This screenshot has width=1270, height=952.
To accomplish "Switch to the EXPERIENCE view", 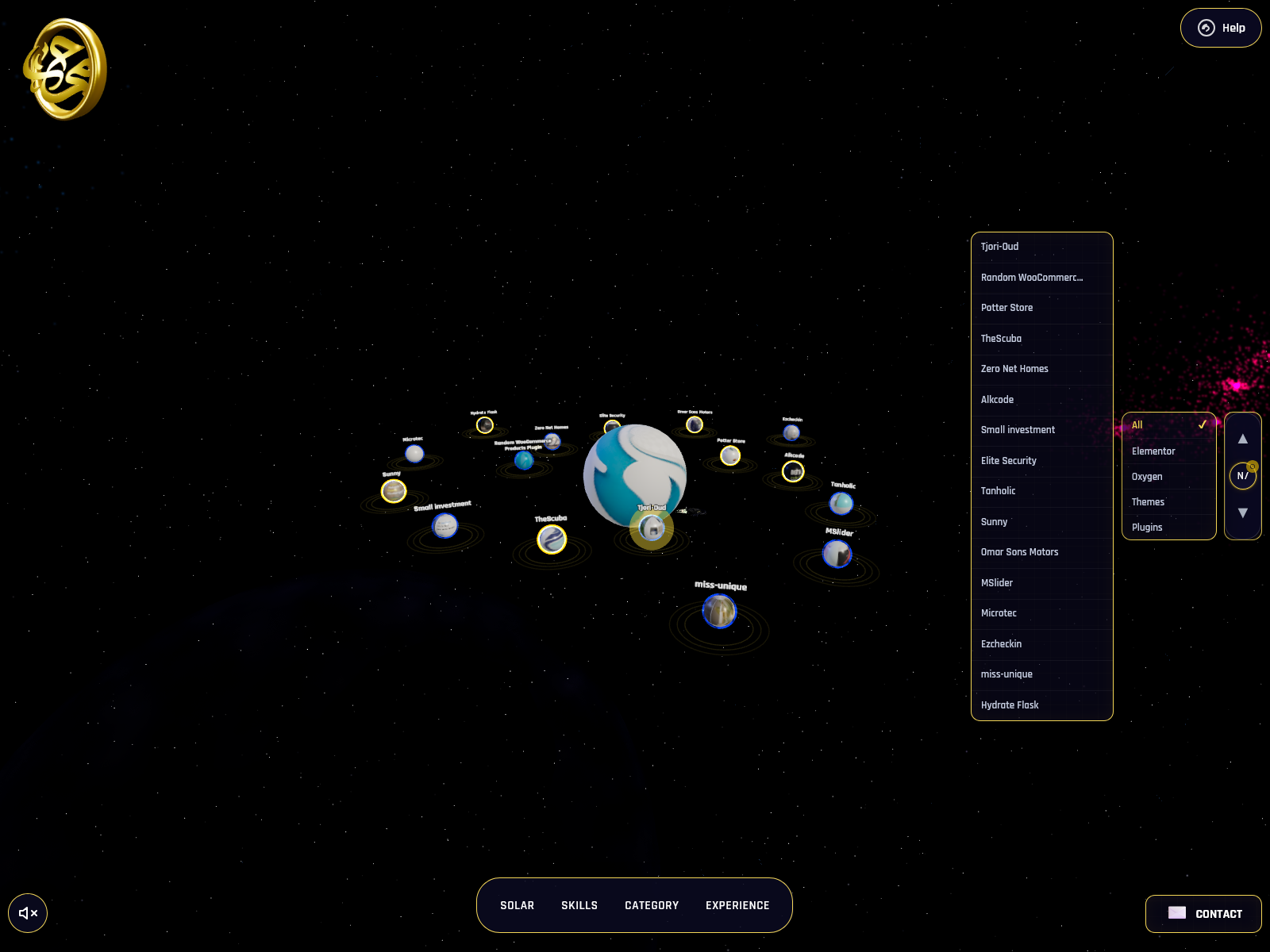I will click(737, 905).
